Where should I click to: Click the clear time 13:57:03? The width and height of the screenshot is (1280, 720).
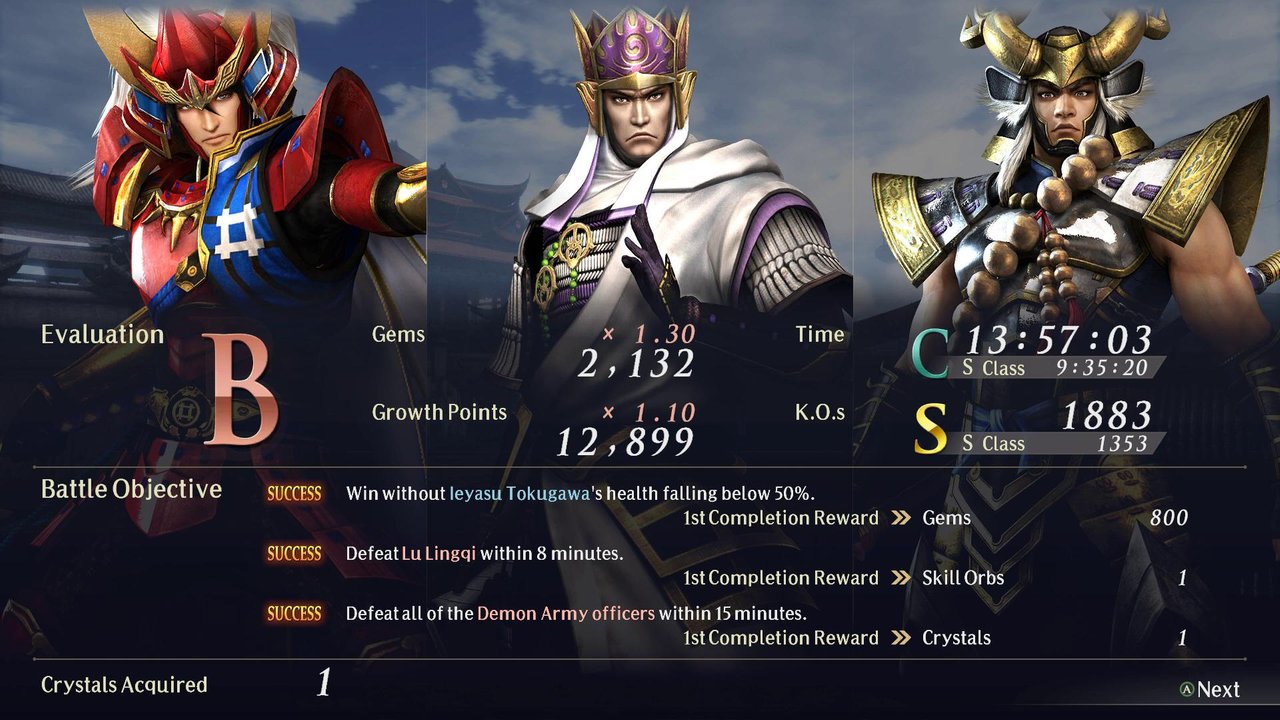coord(1059,338)
